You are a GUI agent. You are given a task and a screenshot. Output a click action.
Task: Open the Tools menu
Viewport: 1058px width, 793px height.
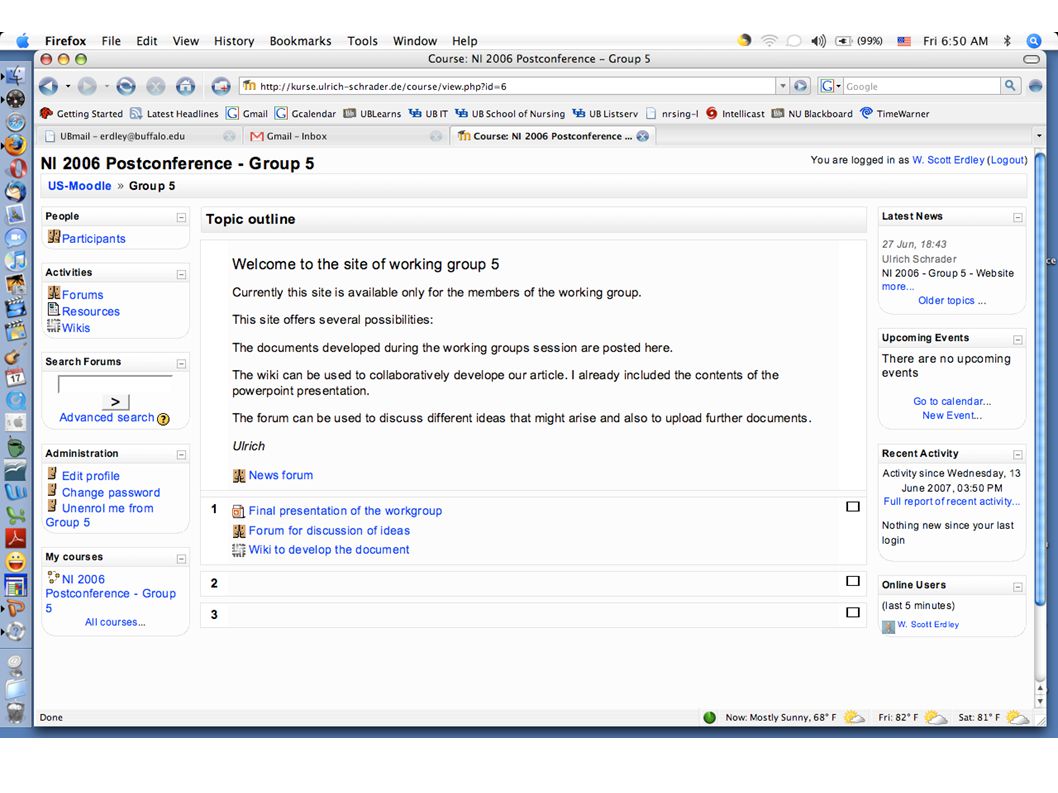tap(362, 40)
